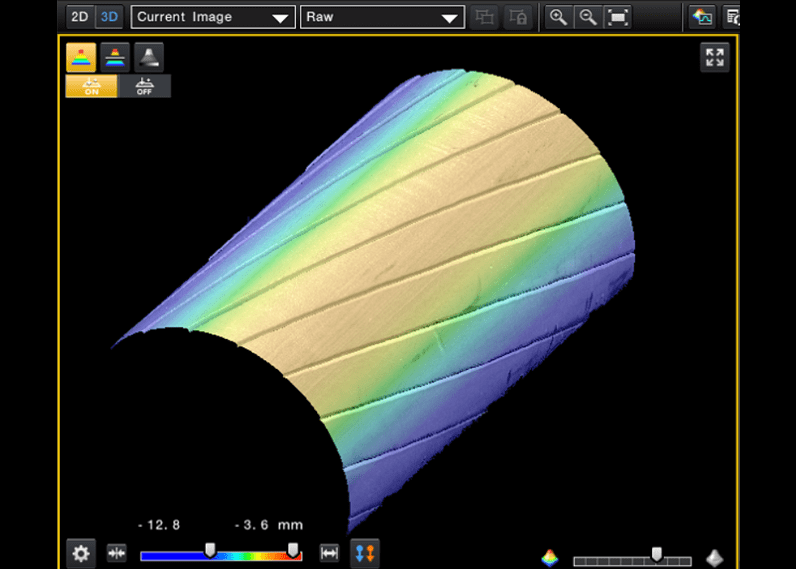This screenshot has width=796, height=569.
Task: Click the upper limit handle on color scale
Action: click(293, 549)
